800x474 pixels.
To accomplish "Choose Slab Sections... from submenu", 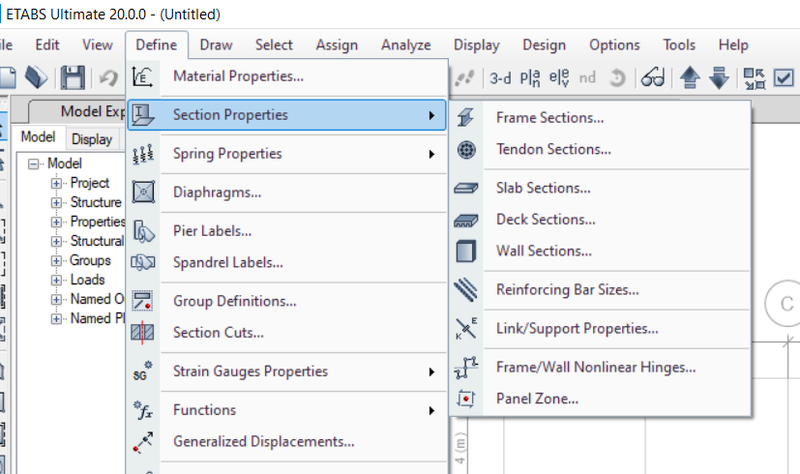I will coord(543,188).
